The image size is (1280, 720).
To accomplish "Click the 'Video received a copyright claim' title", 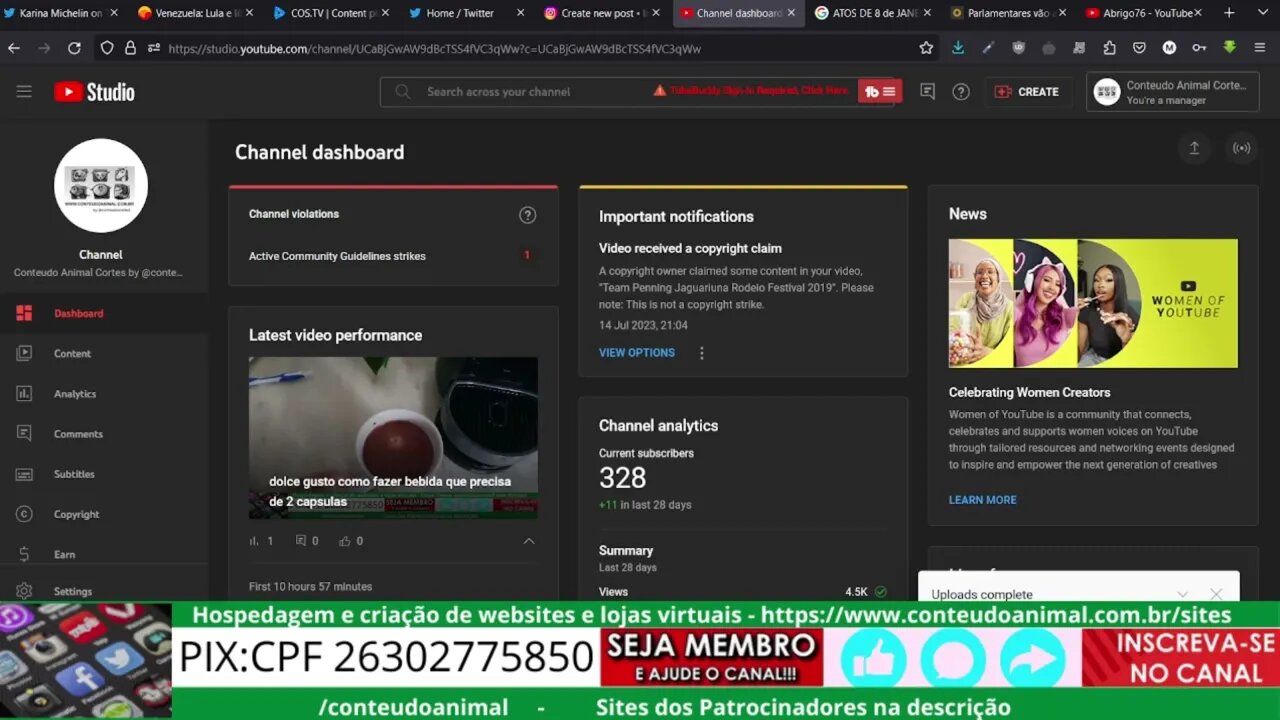I will (690, 249).
